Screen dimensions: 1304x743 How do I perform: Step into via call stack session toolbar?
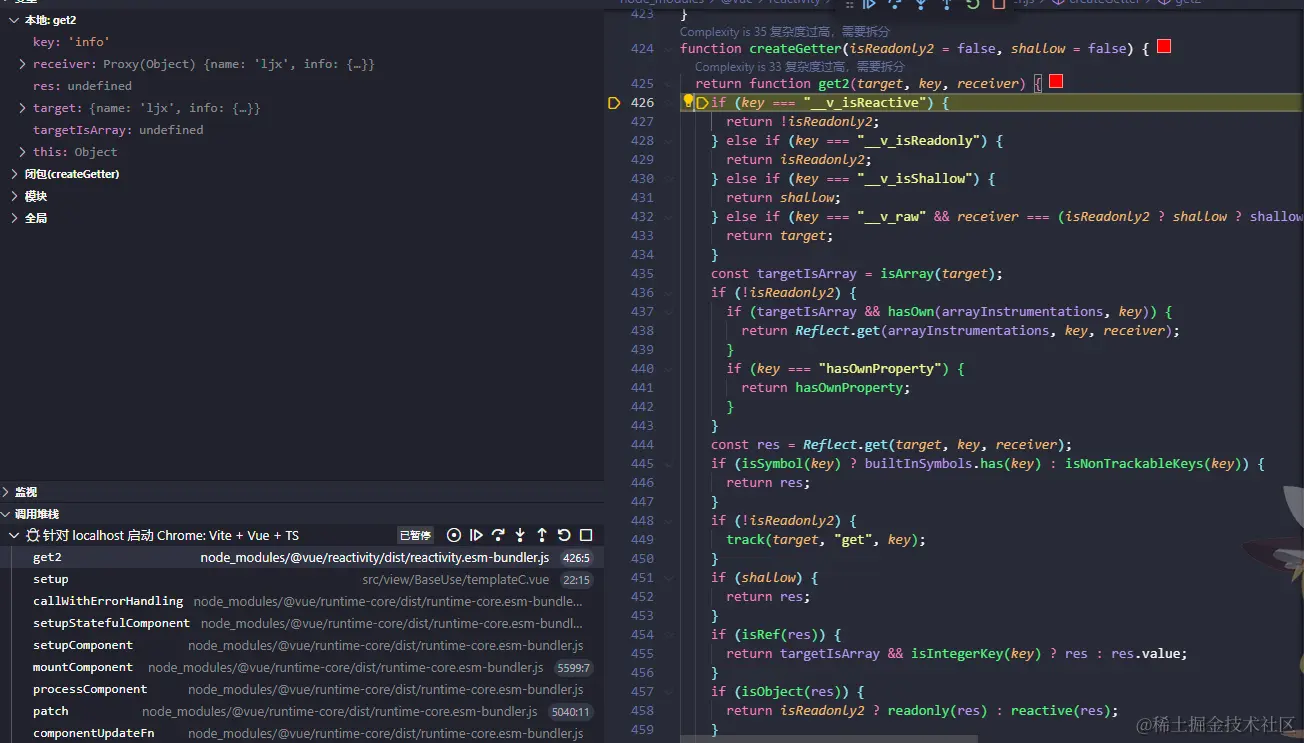tap(520, 535)
